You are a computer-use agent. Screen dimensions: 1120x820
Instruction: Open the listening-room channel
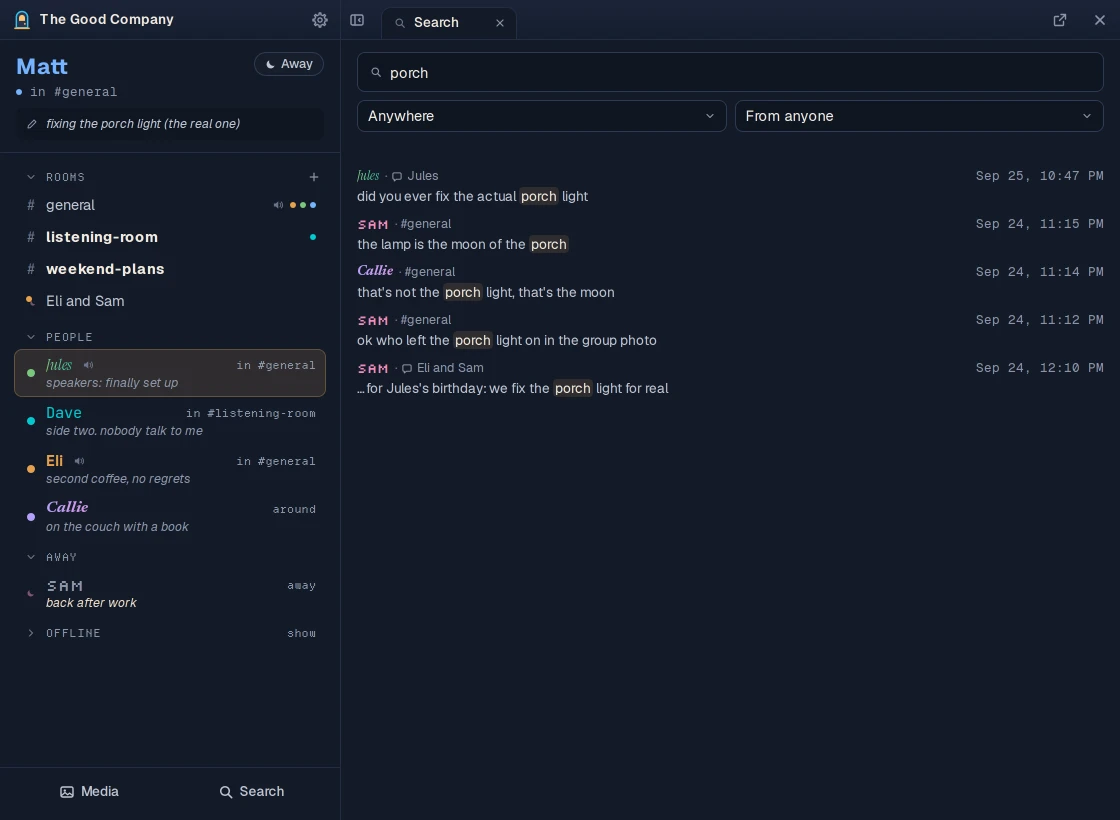coord(170,237)
